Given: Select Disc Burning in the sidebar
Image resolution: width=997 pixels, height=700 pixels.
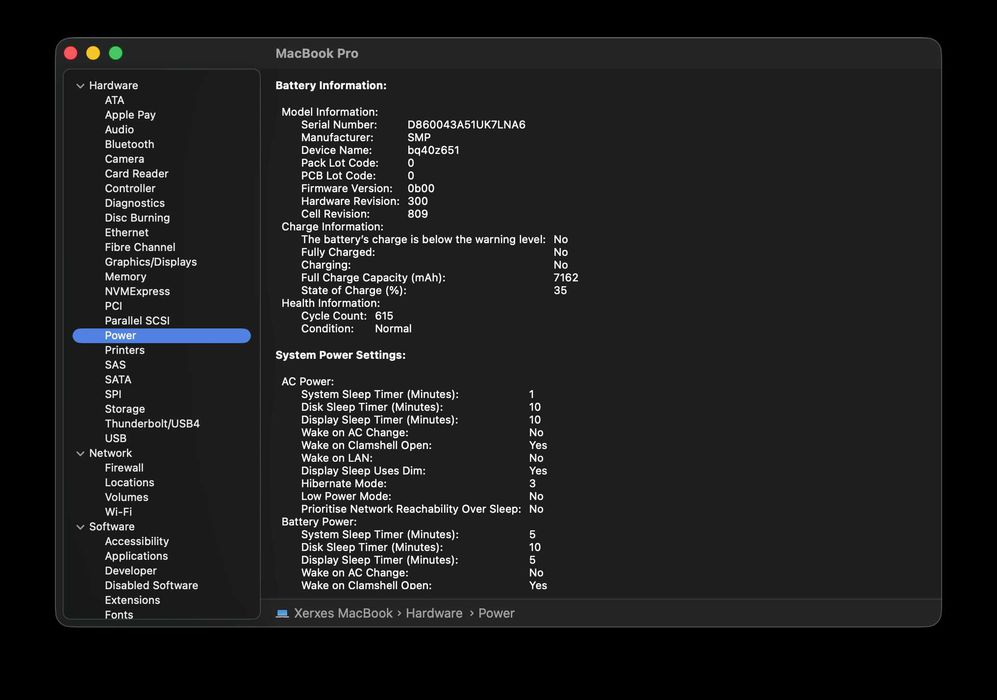Looking at the screenshot, I should coord(137,218).
